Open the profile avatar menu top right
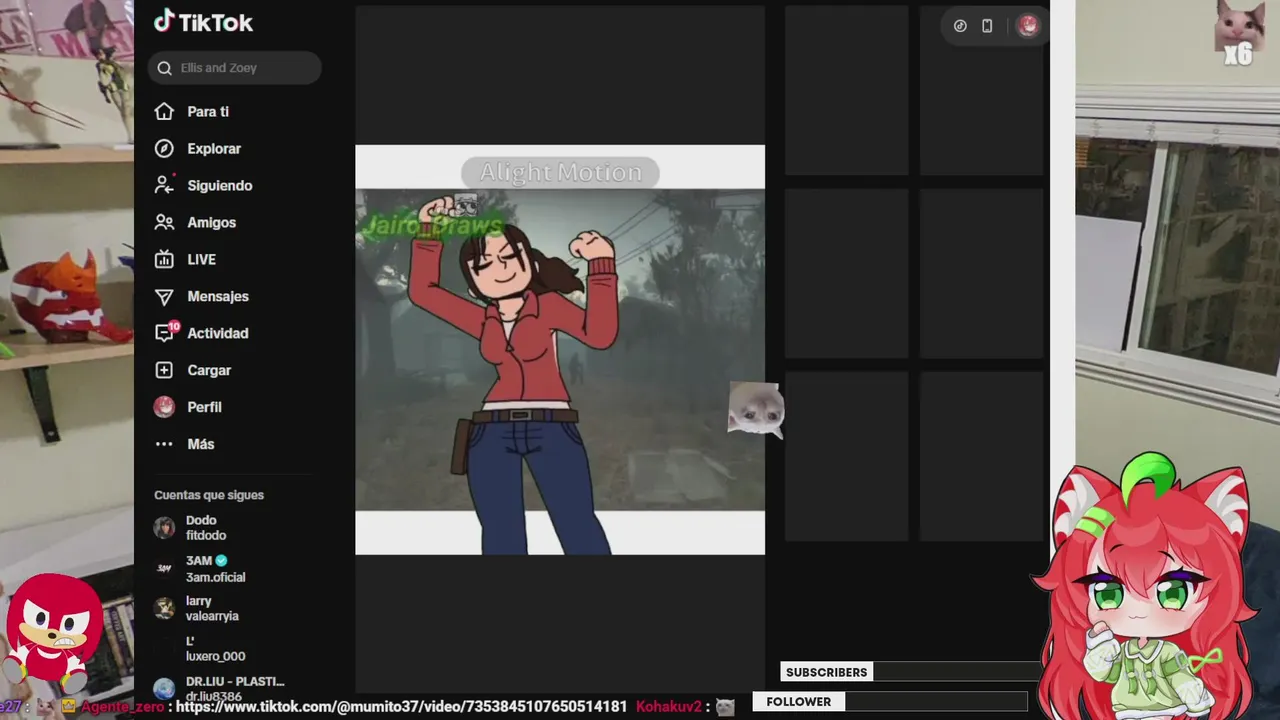 1028,26
